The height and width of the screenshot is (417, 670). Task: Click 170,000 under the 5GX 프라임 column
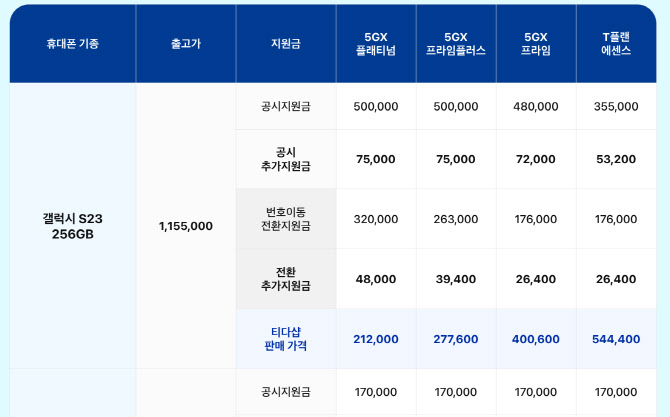point(536,392)
